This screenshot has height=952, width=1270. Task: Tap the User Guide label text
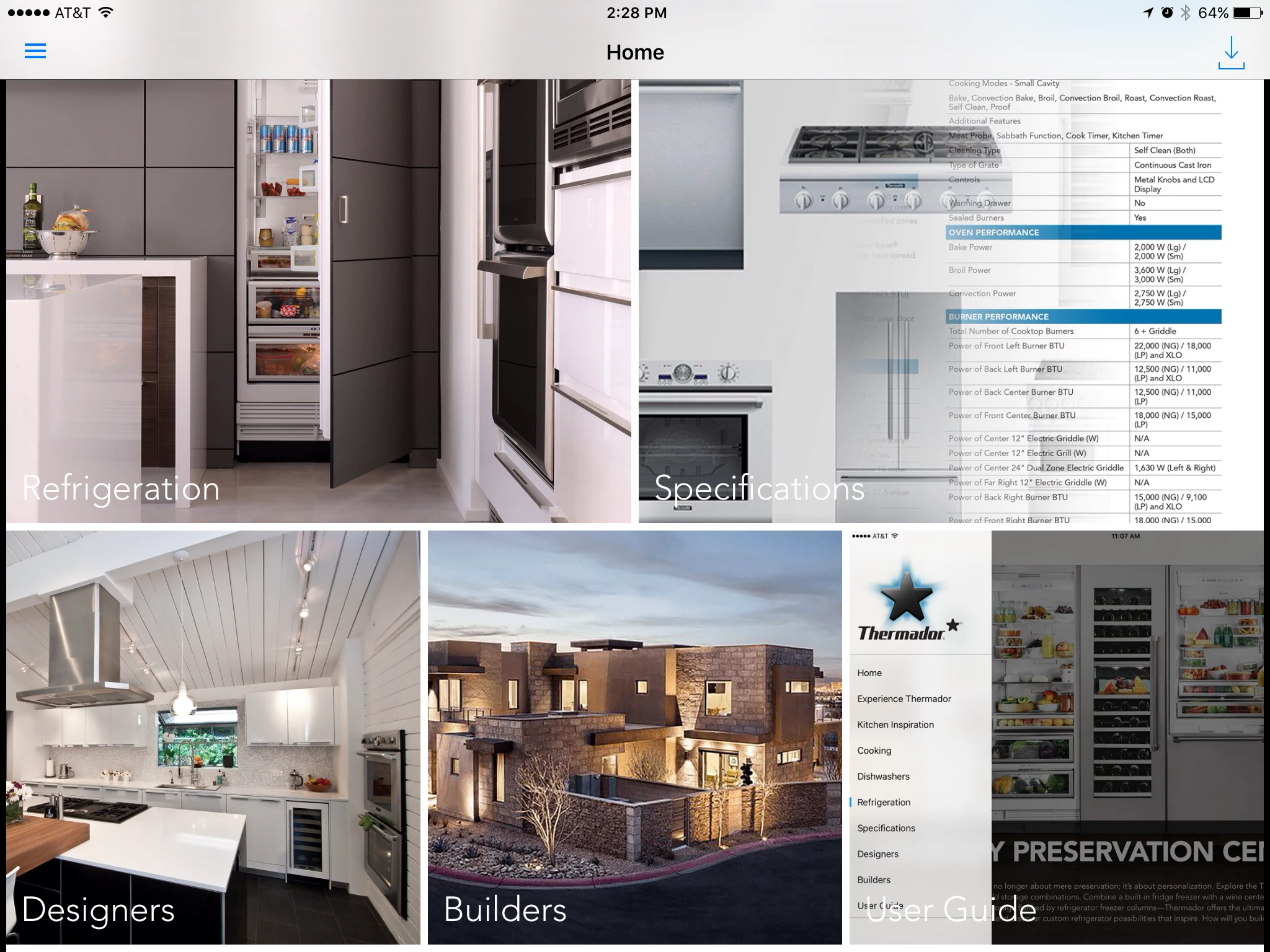point(951,909)
